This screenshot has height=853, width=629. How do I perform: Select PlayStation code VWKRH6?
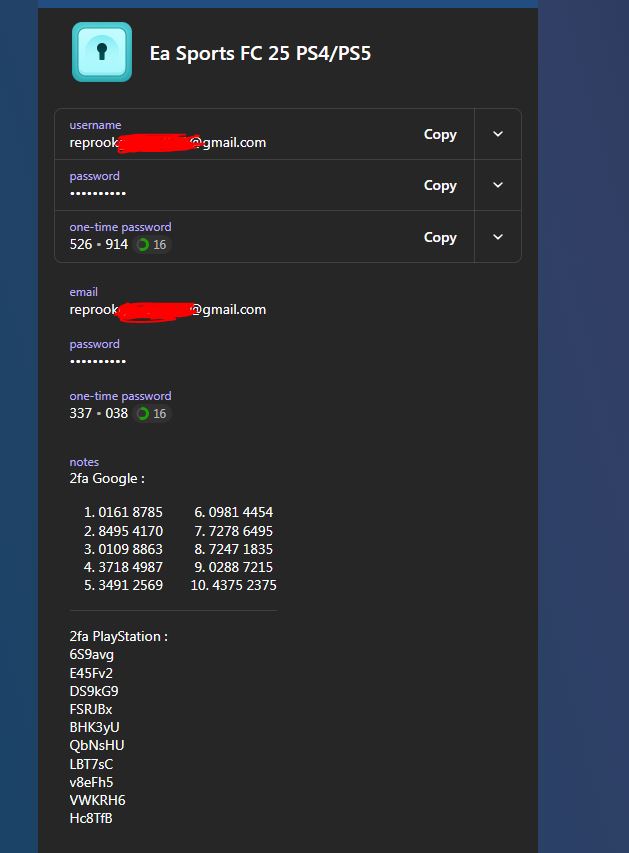click(x=97, y=800)
